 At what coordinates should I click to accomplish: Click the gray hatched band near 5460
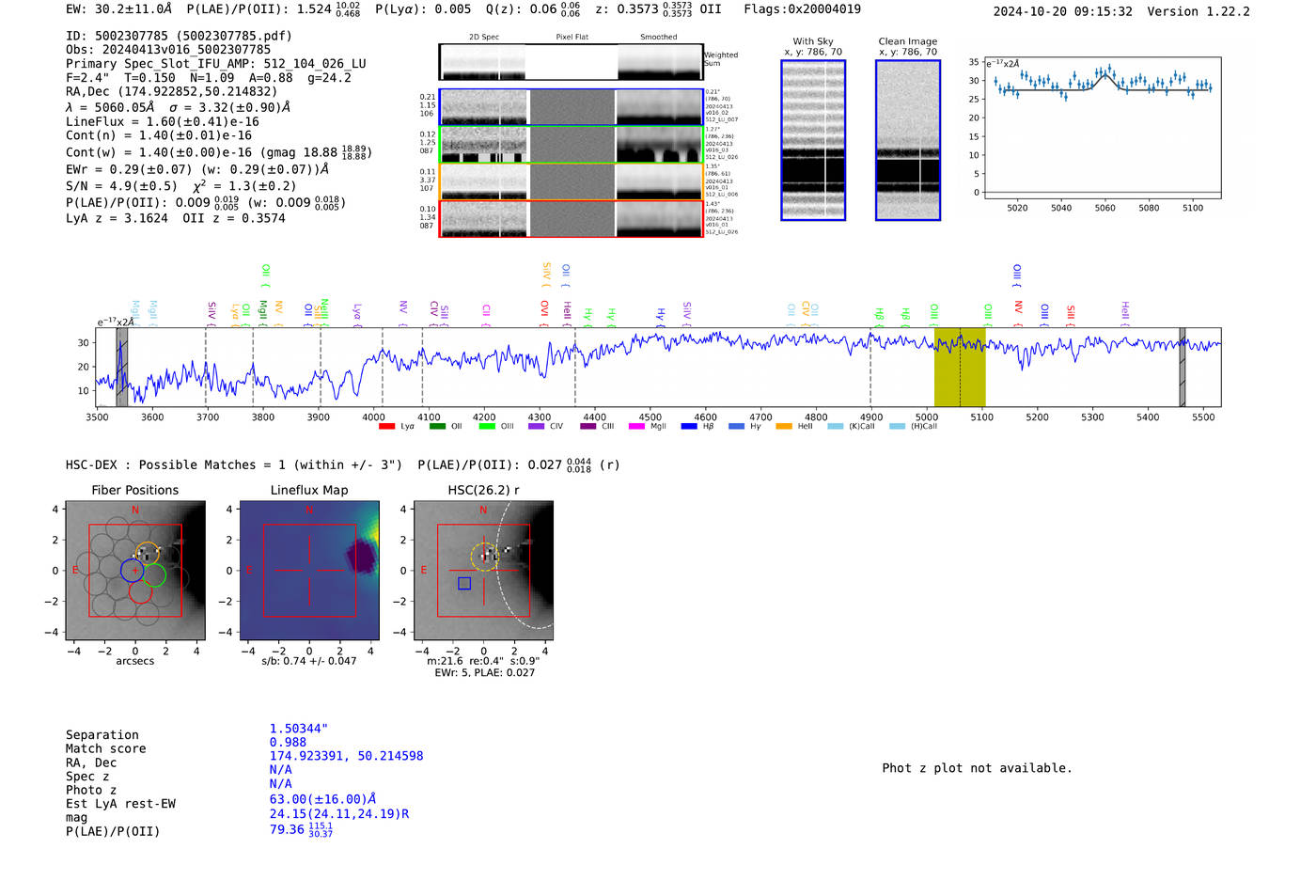pyautogui.click(x=1183, y=368)
